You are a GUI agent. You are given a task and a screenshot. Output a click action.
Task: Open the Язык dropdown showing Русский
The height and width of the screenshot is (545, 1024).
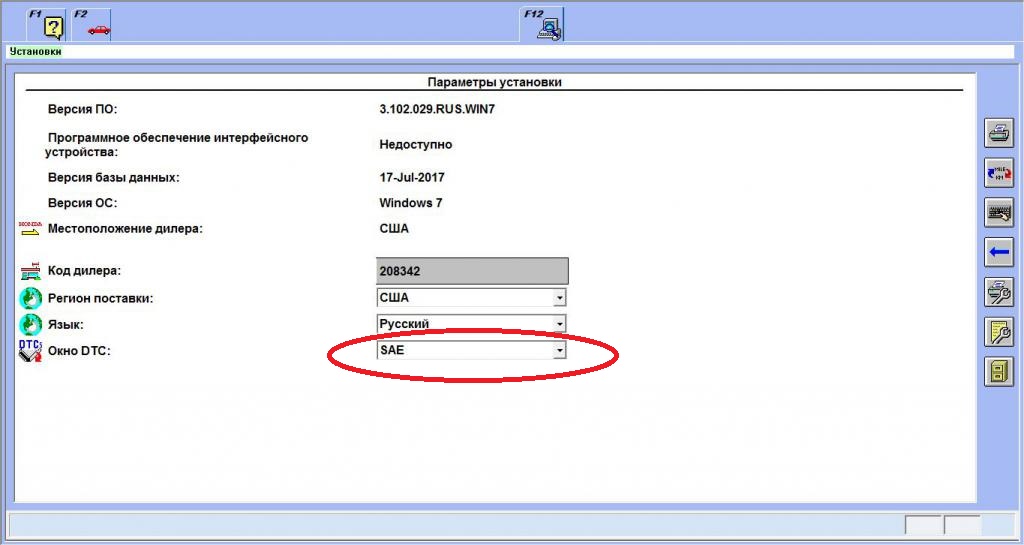click(471, 324)
